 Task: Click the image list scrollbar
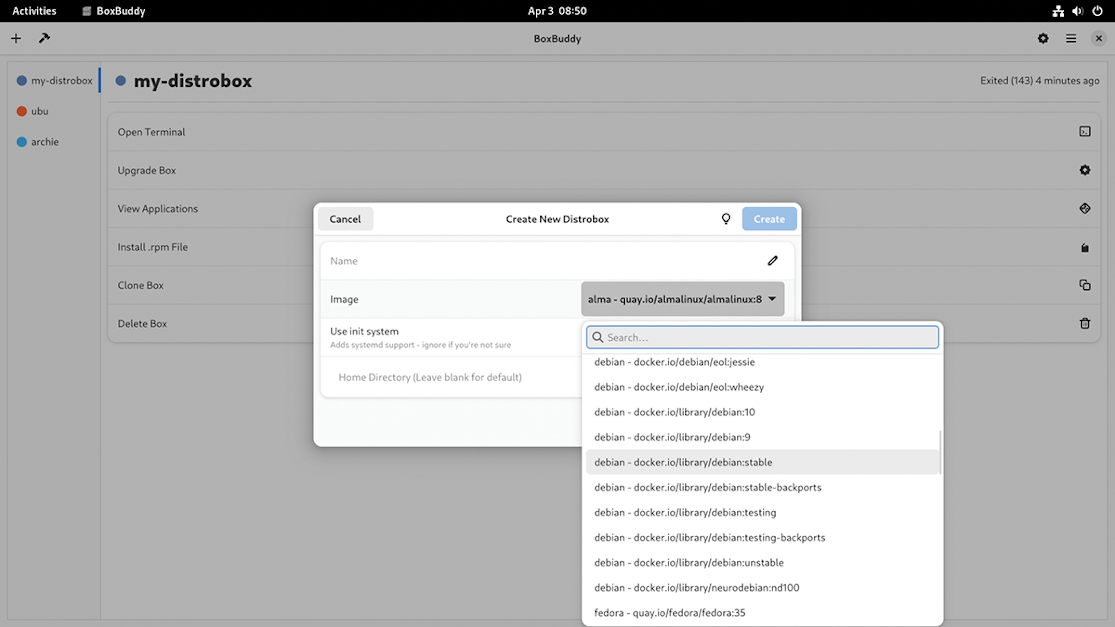click(940, 452)
